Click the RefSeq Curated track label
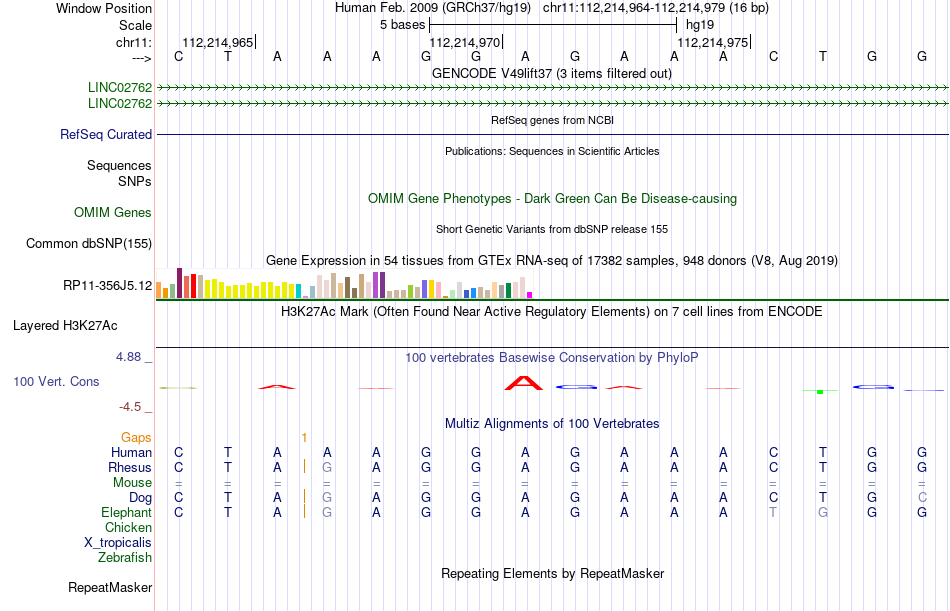 [106, 135]
